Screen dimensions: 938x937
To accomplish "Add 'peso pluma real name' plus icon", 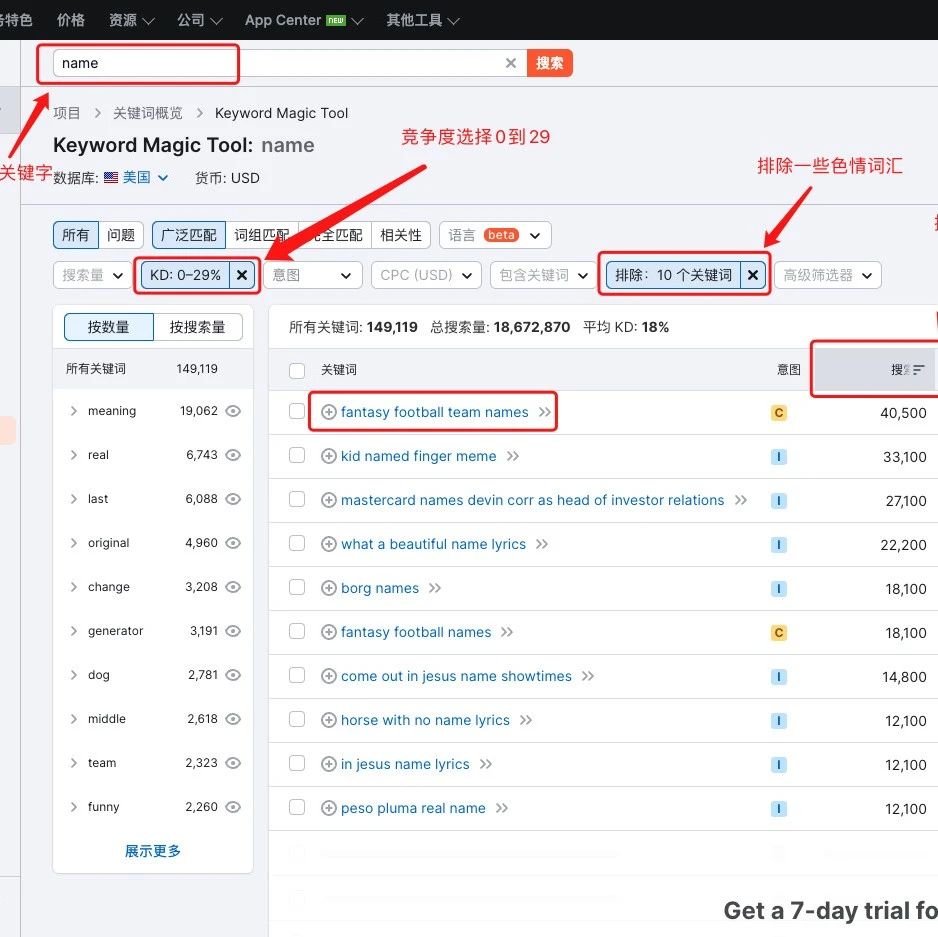I will click(328, 808).
